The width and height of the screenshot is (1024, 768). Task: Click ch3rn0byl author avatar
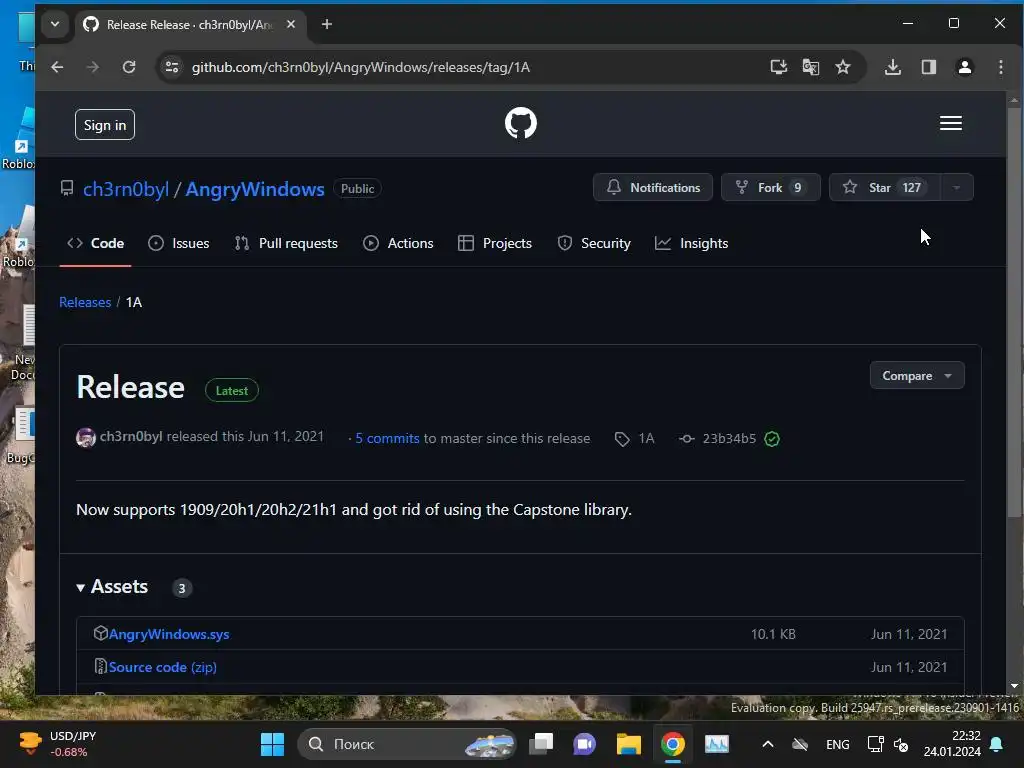point(86,437)
